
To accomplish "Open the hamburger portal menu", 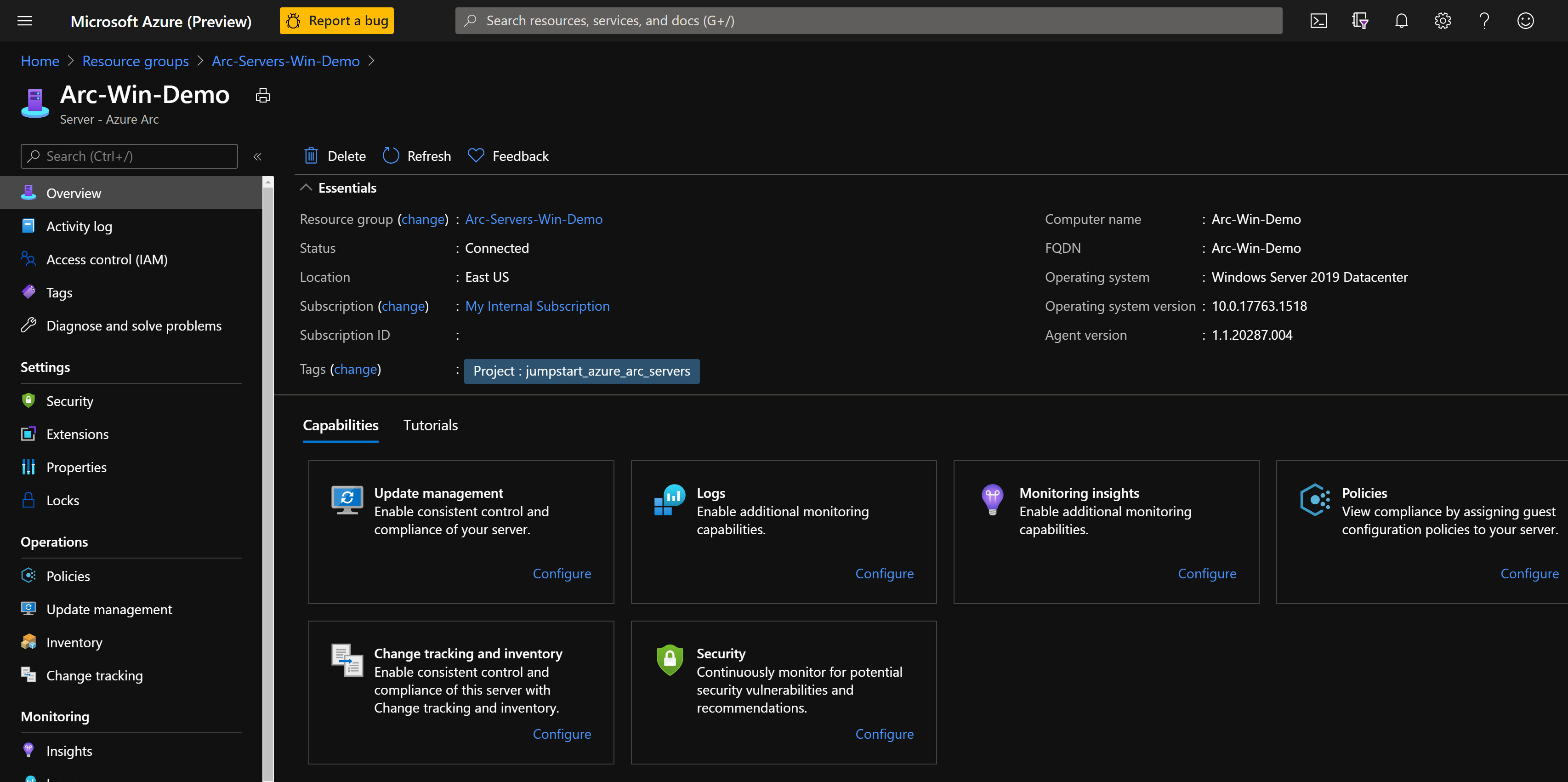I will click(25, 21).
